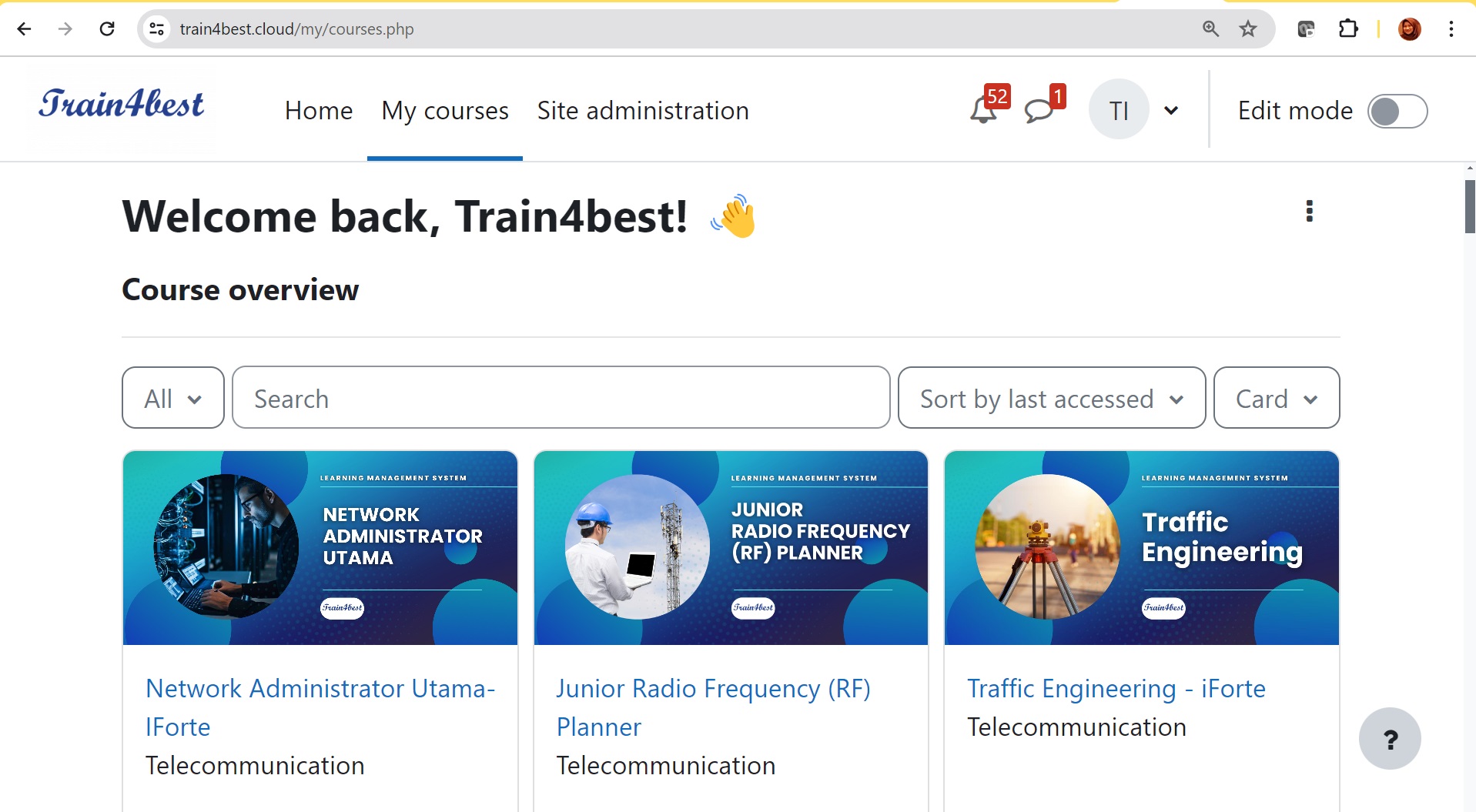
Task: Open Sort by last accessed dropdown
Action: tap(1051, 398)
